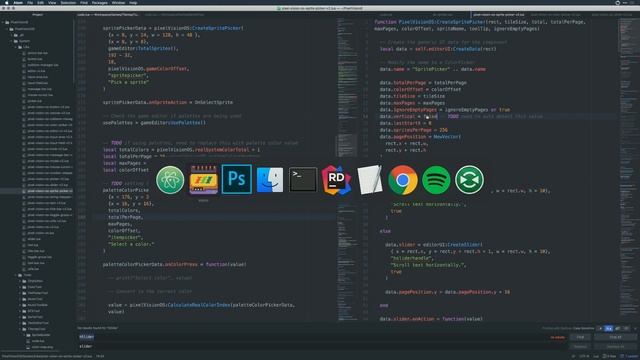Click the left editor pane's minimap

tap(347, 169)
